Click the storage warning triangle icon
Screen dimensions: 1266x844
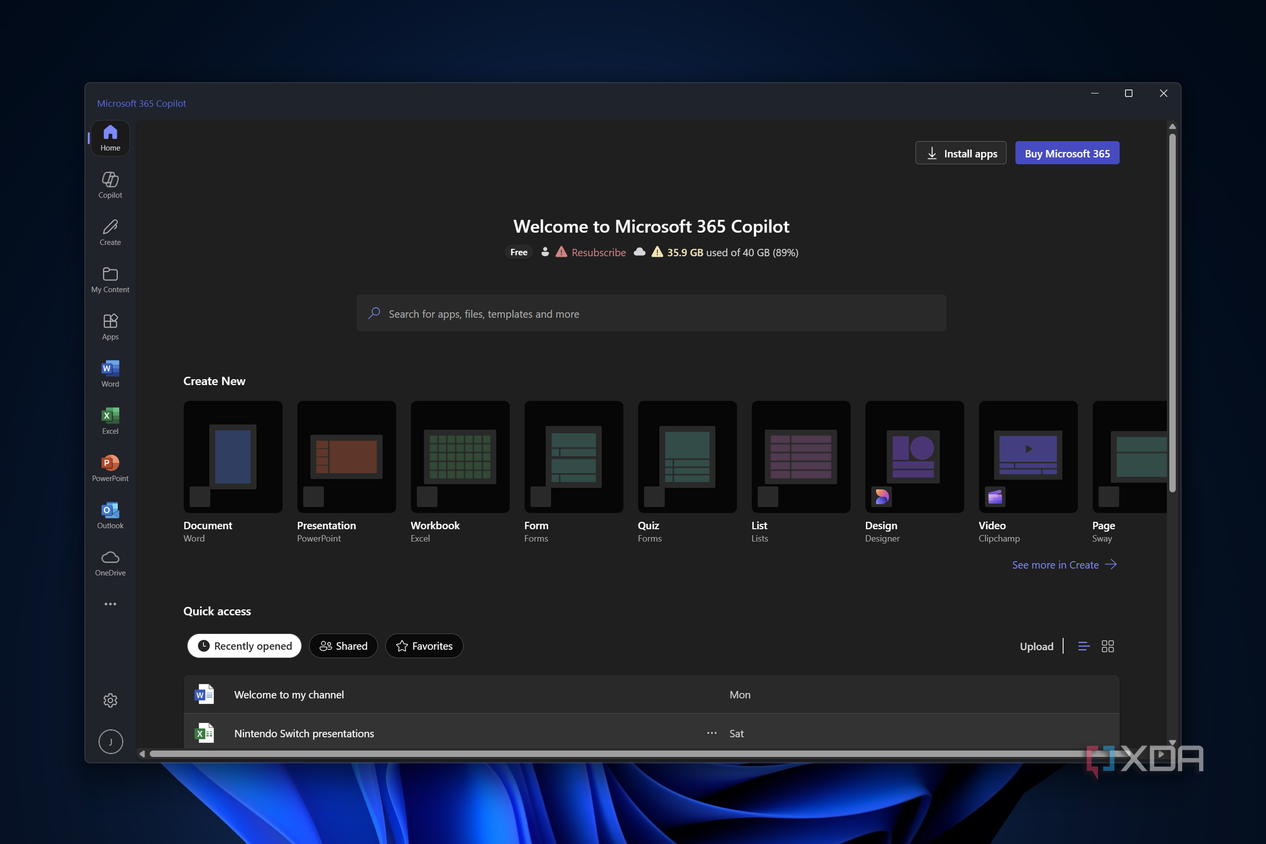coord(657,252)
